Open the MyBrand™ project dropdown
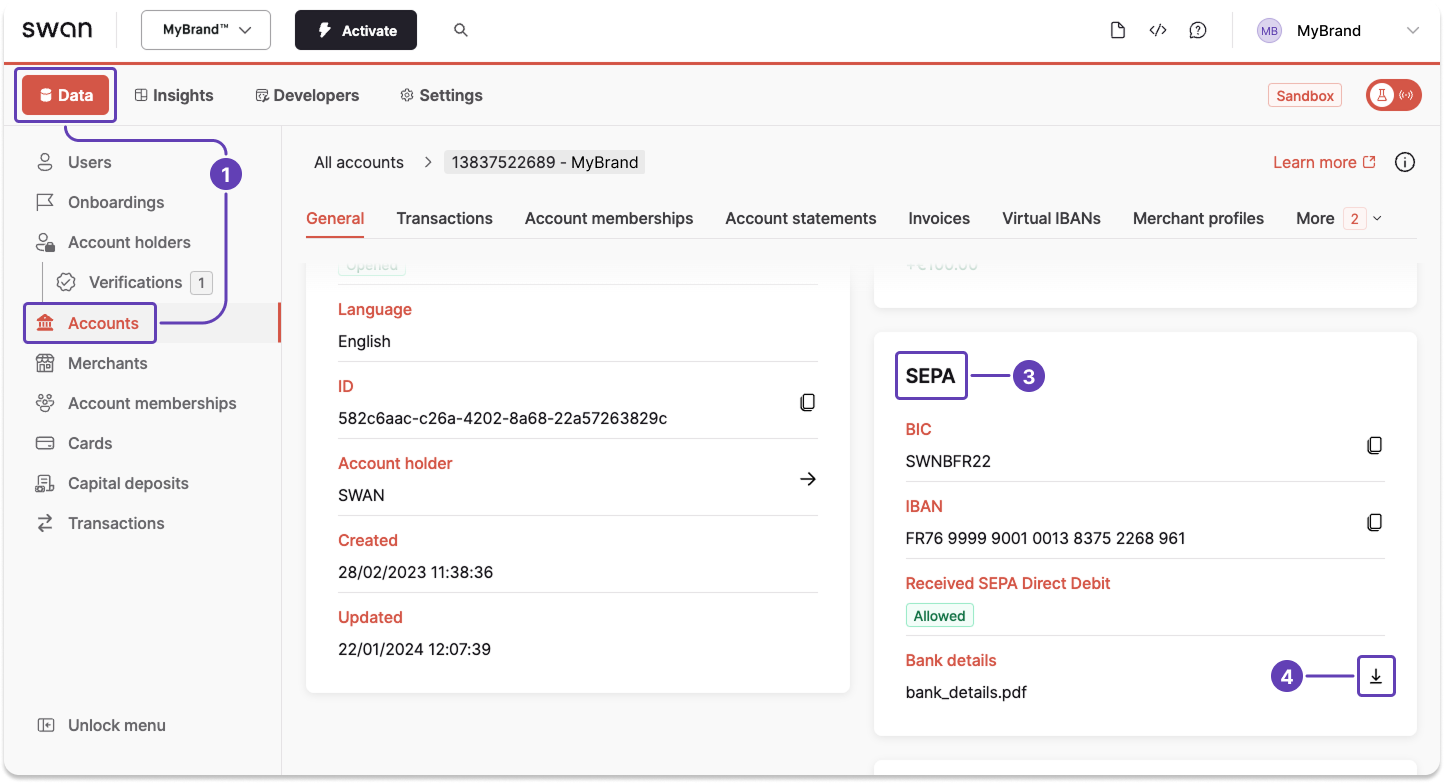The image size is (1444, 783). (x=205, y=30)
